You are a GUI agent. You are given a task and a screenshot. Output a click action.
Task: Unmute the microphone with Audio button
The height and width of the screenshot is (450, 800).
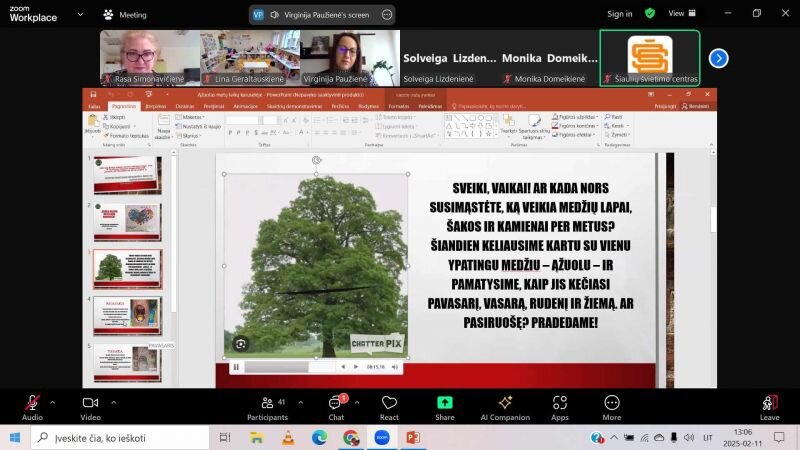click(x=32, y=403)
